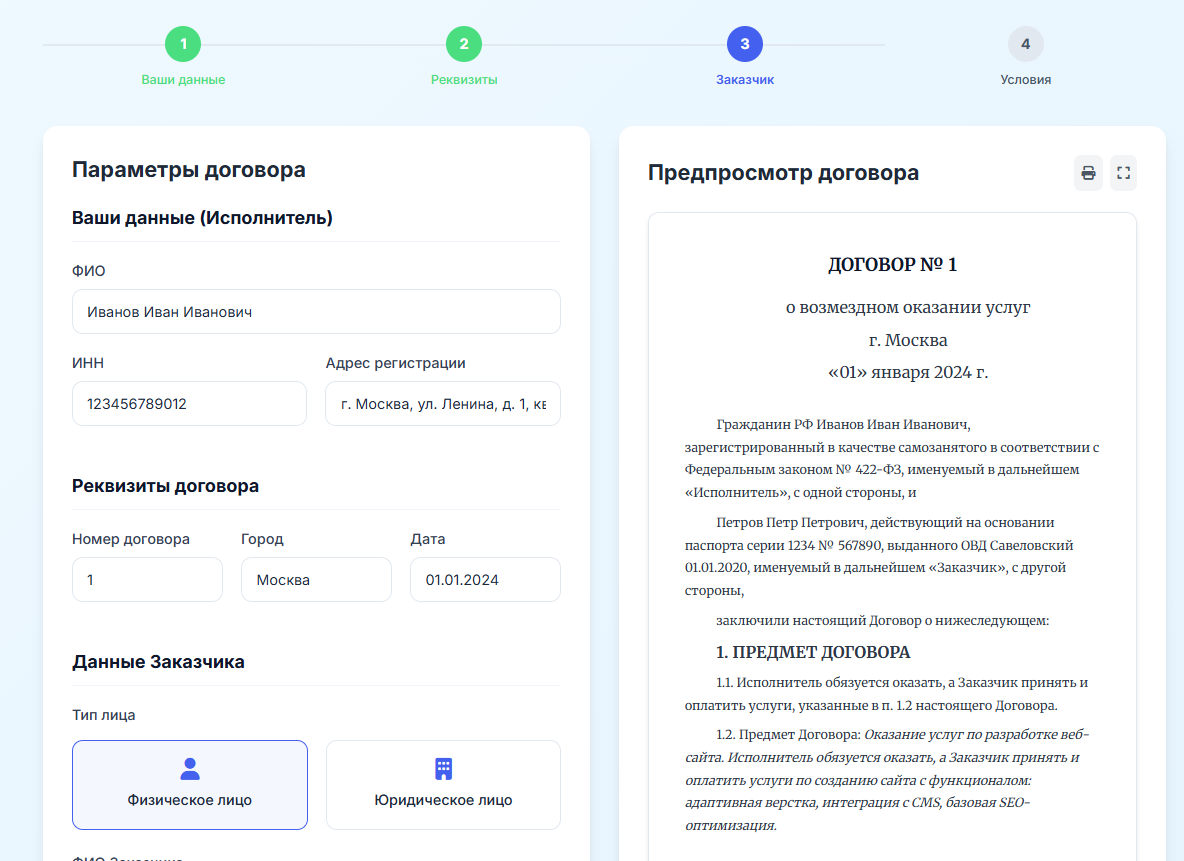
Task: Click the person icon for Физическое лицо
Action: click(x=190, y=768)
